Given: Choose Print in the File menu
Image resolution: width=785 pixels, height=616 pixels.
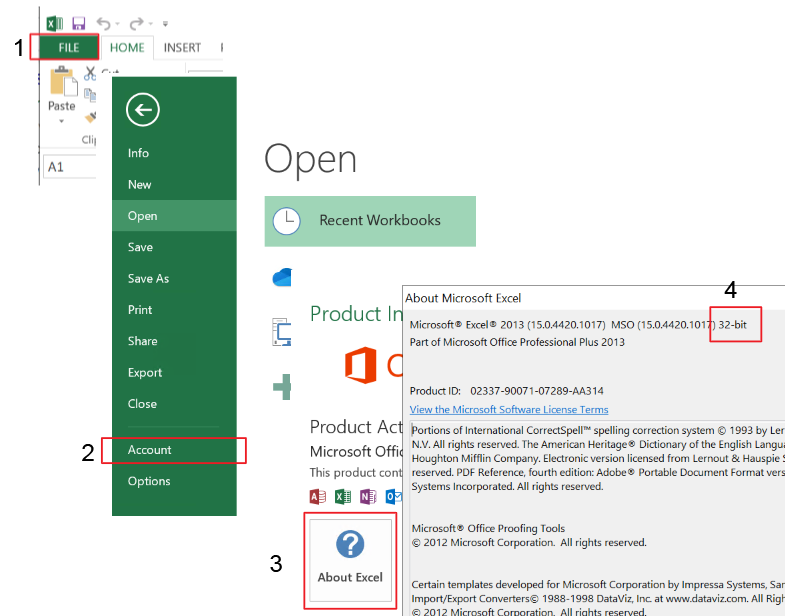Looking at the screenshot, I should pos(174,310).
